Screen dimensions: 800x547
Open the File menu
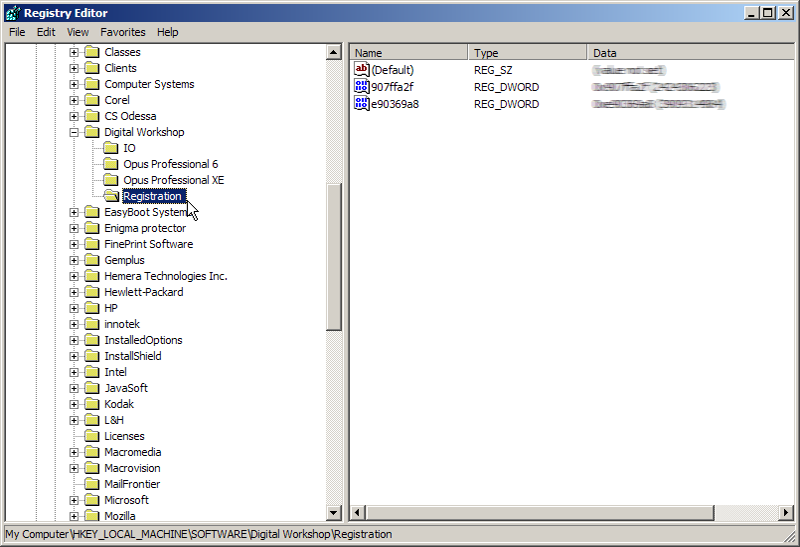(17, 32)
